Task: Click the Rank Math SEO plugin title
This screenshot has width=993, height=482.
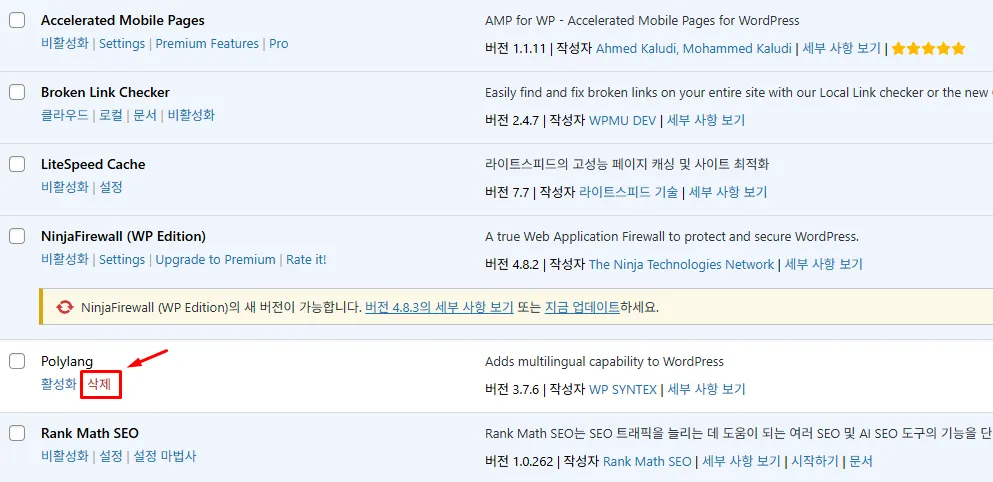Action: pos(90,434)
